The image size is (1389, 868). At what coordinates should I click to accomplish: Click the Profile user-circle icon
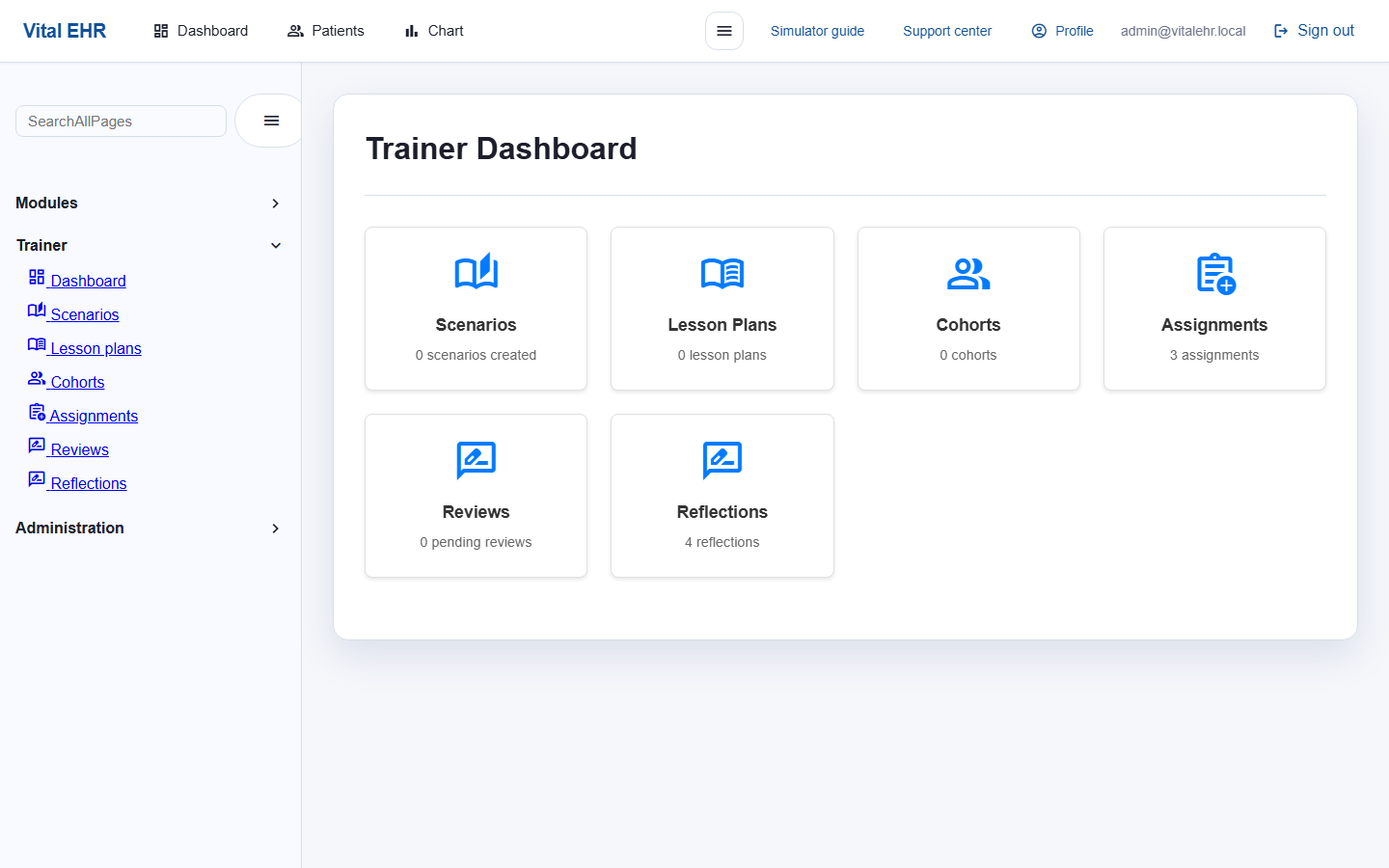click(x=1039, y=31)
